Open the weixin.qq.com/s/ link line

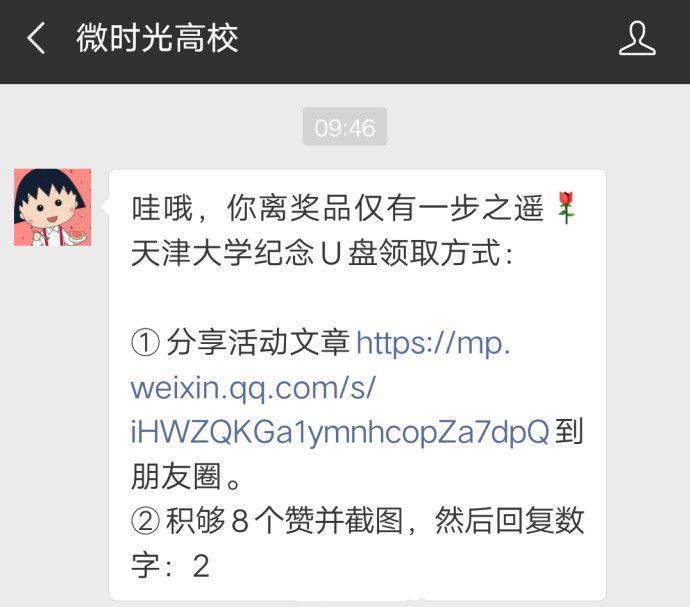pos(253,388)
